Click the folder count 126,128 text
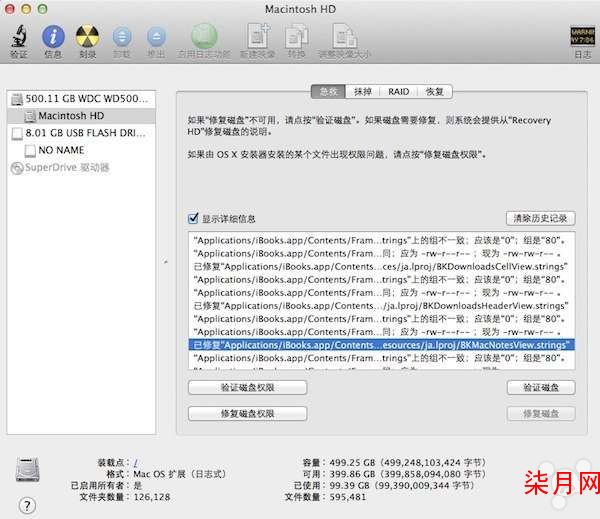Viewport: 600px width, 519px height. 152,497
